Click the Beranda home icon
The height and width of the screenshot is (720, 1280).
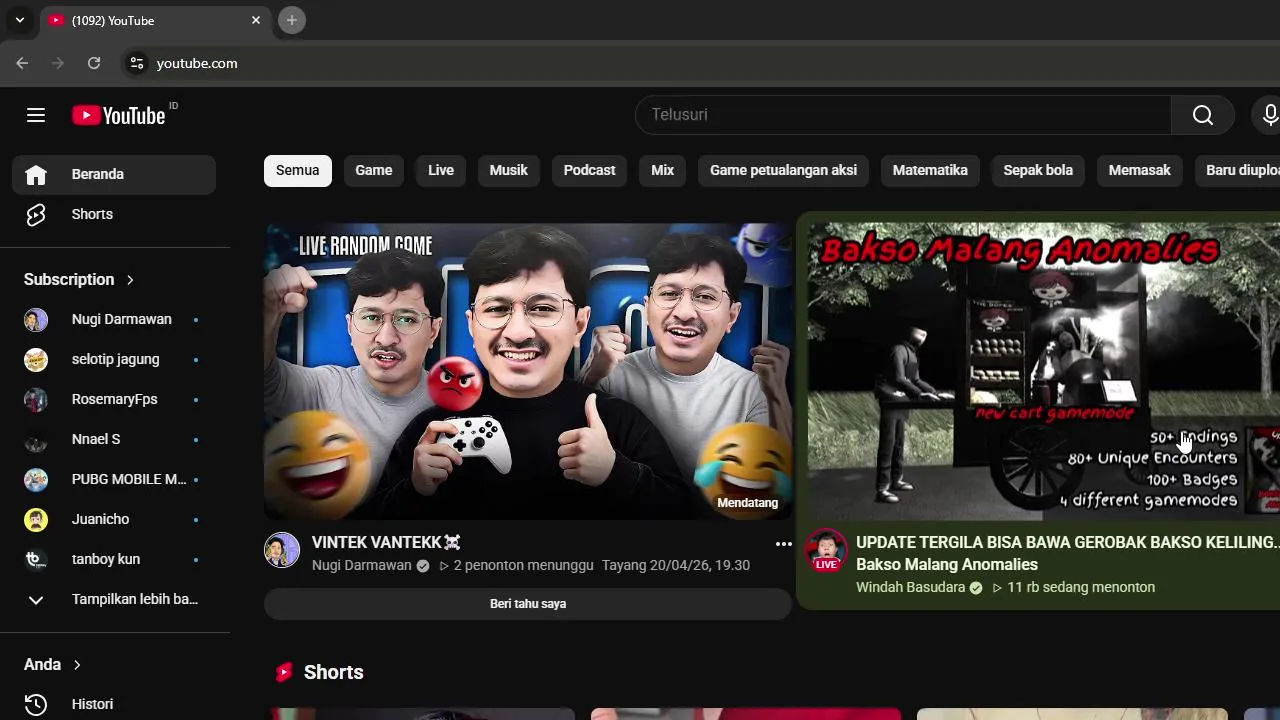pyautogui.click(x=36, y=175)
